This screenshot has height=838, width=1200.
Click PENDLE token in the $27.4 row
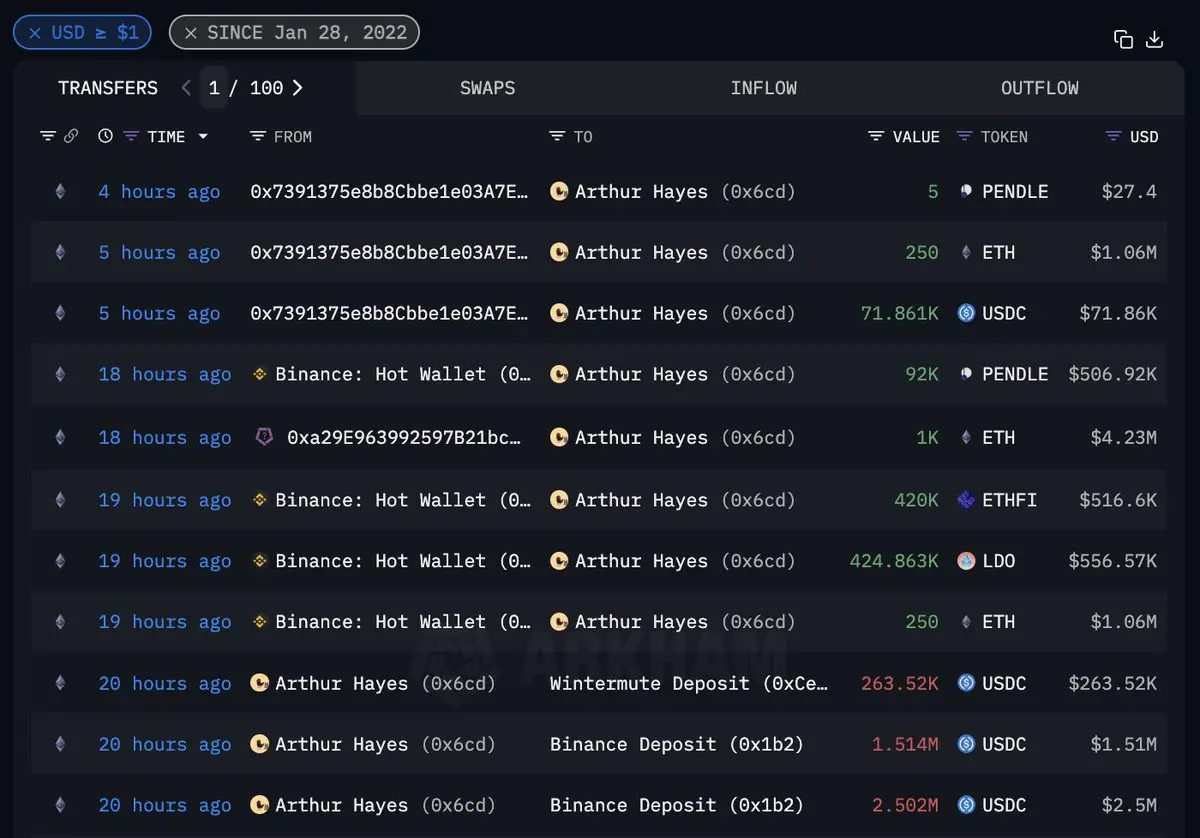1015,192
